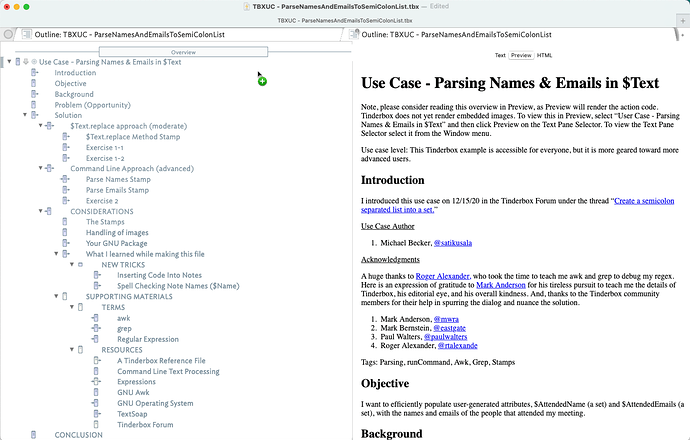Open the @eastgate profile link

coord(449,328)
